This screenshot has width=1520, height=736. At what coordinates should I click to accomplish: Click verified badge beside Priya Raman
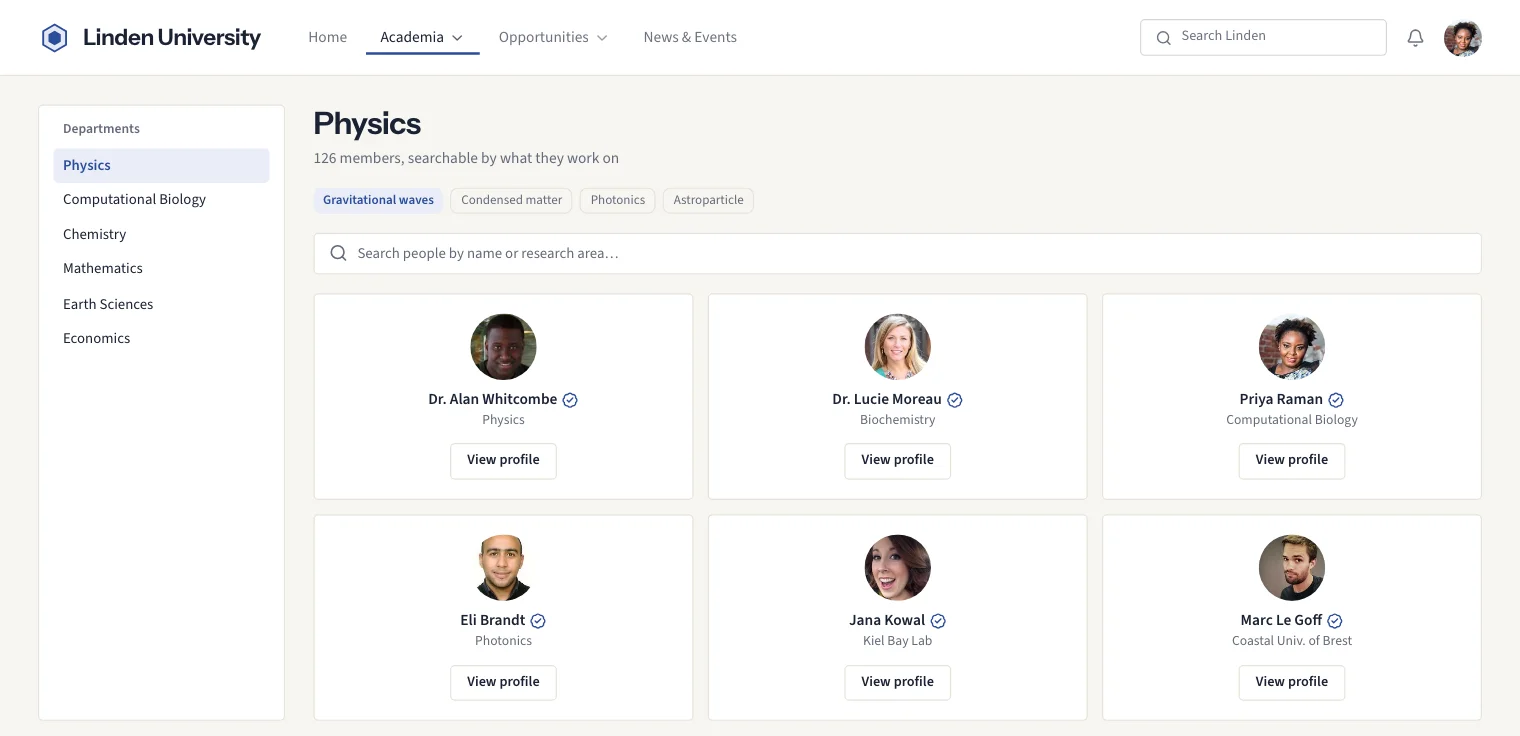[x=1336, y=400]
